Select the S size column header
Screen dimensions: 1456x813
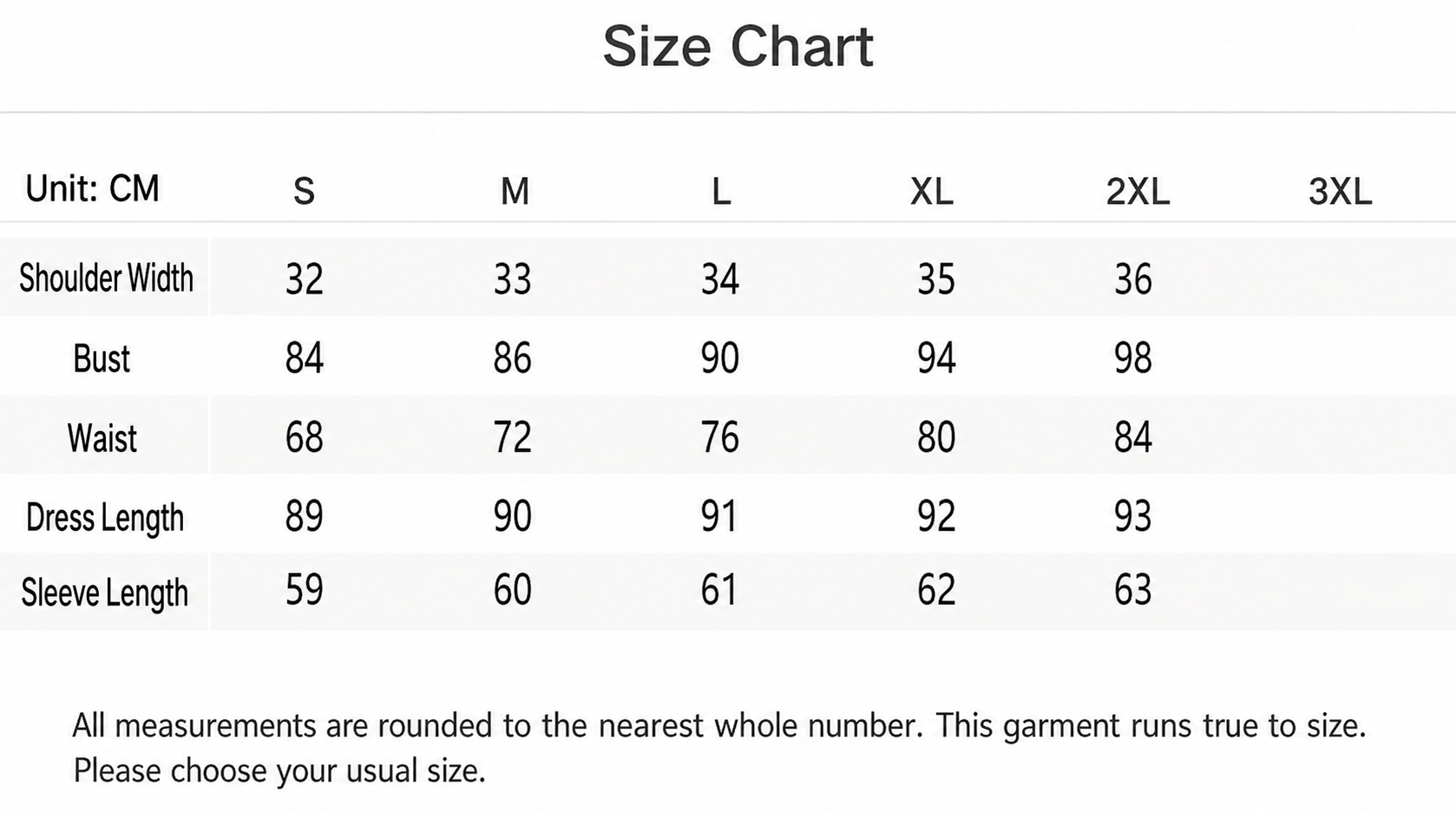304,191
